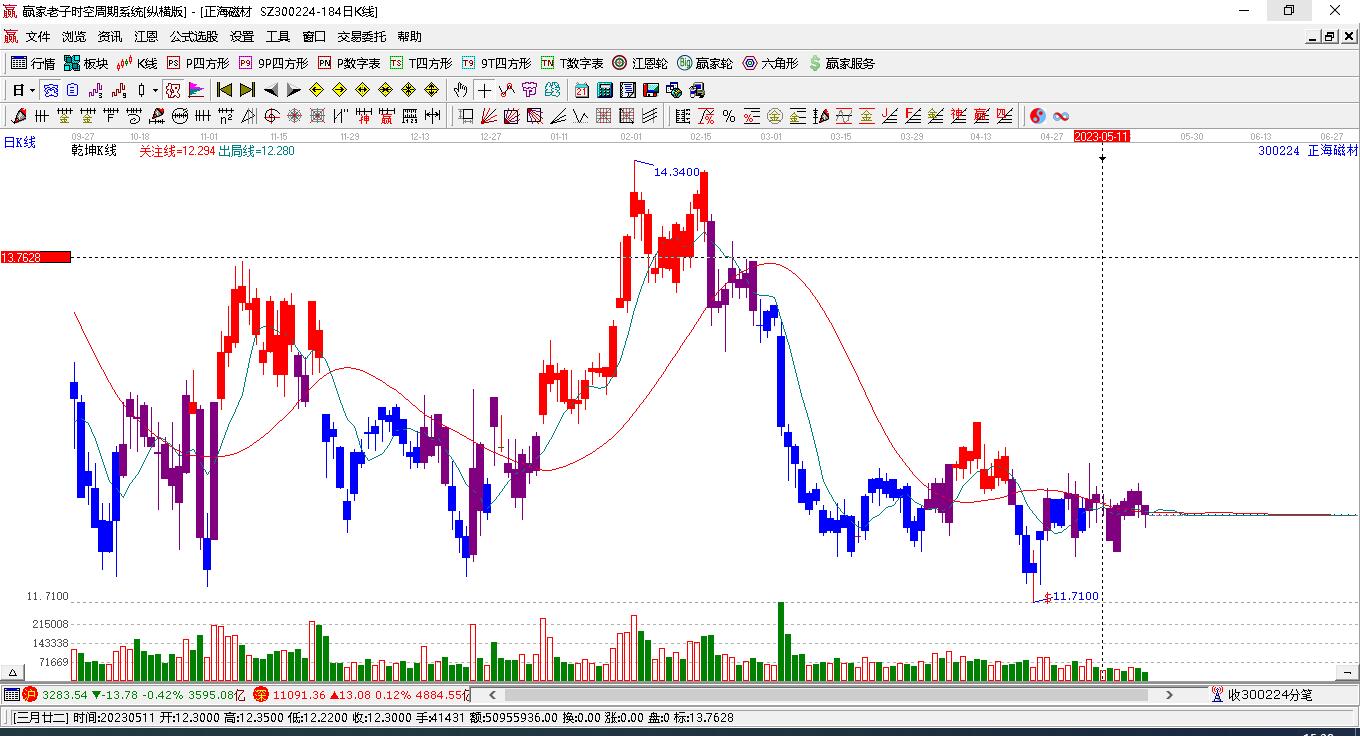Screen dimensions: 1360x736
Task: Open the 文件 menu
Action: click(x=38, y=37)
